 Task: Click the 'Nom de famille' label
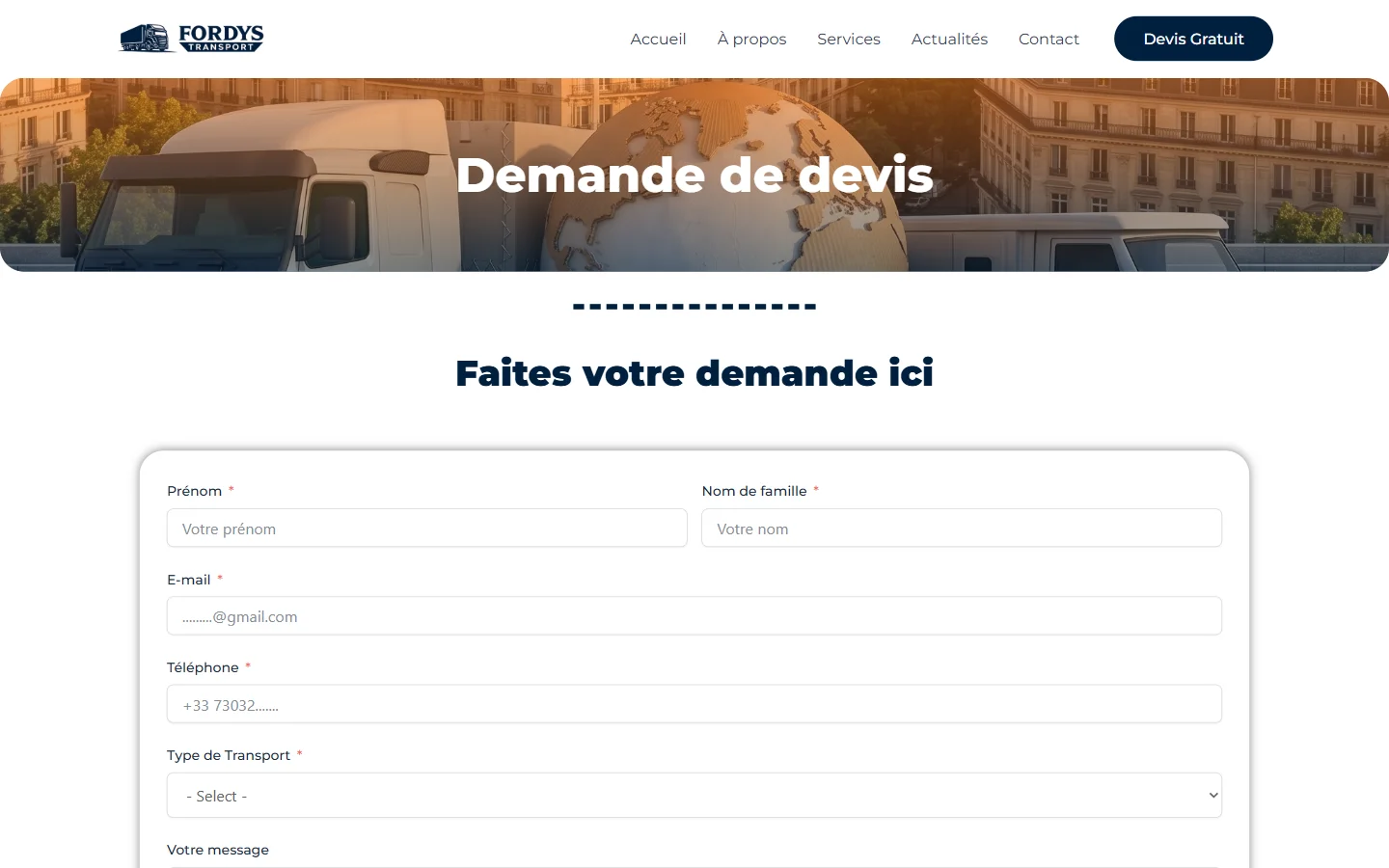(x=754, y=491)
